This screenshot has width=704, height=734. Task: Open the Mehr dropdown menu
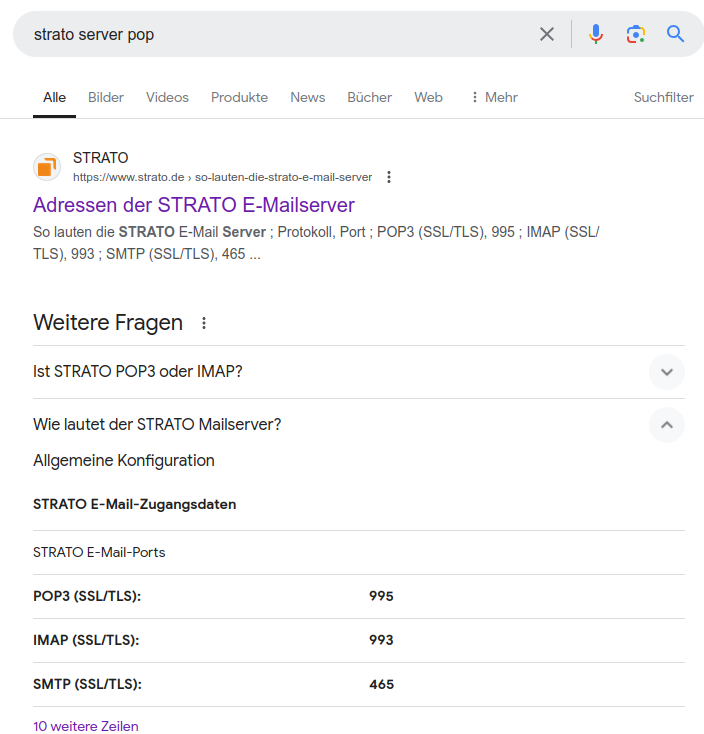[493, 97]
